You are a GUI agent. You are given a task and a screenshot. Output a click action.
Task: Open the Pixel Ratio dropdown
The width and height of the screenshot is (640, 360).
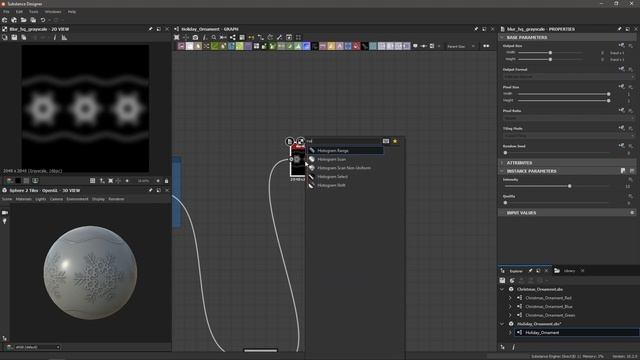[x=569, y=118]
